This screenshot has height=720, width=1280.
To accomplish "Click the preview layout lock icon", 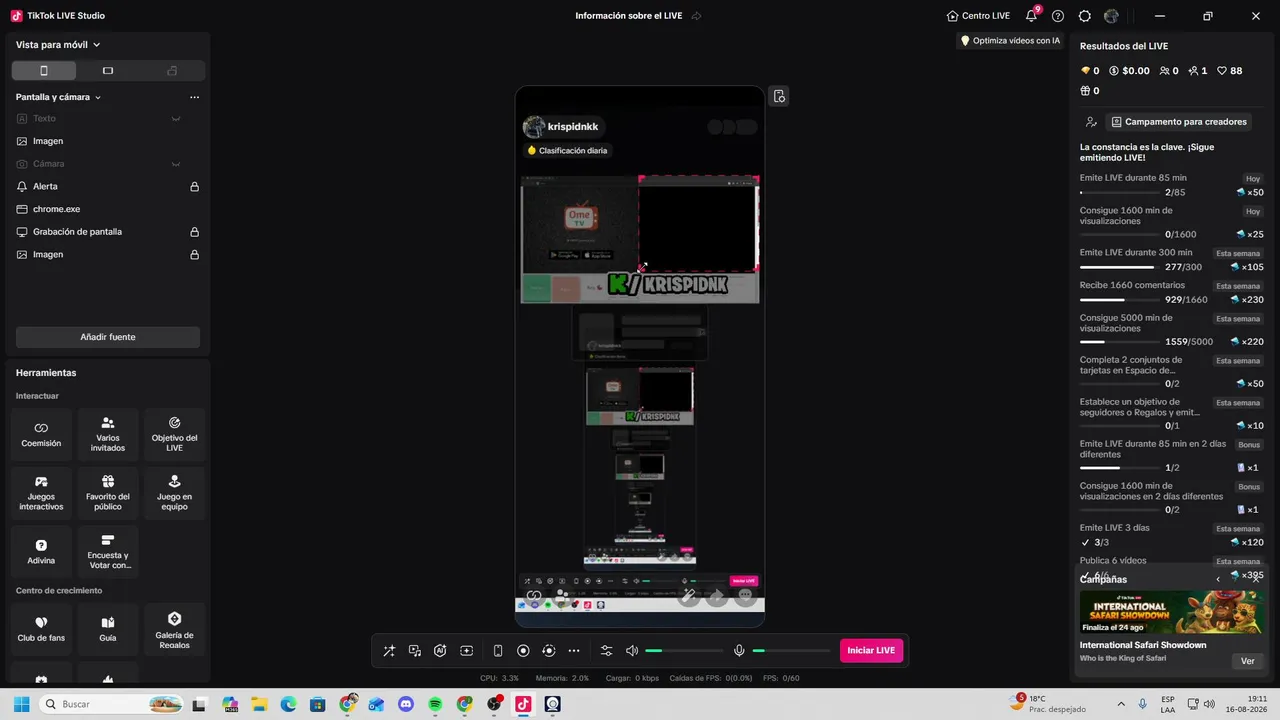I will [x=779, y=96].
